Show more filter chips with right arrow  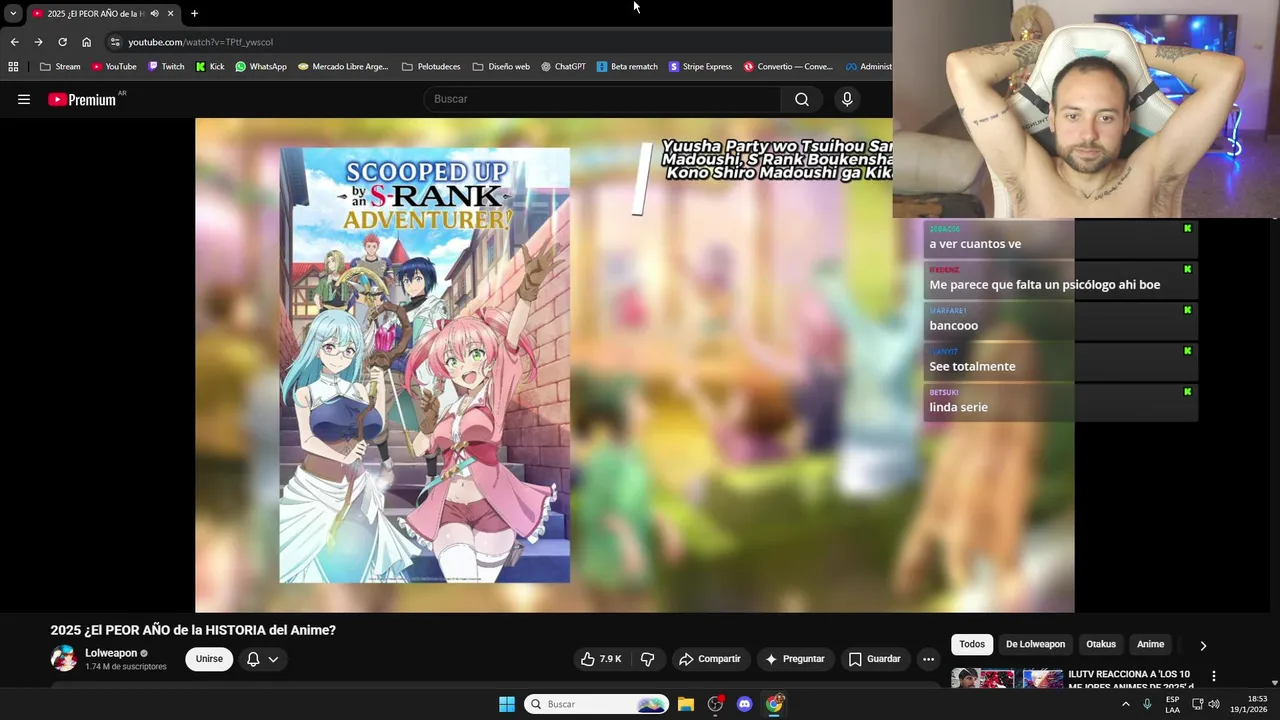point(1203,645)
